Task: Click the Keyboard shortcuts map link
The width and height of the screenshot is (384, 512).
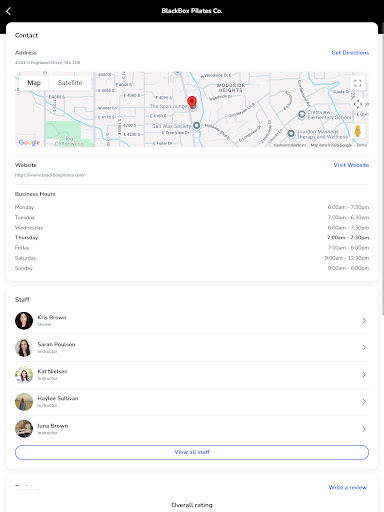Action: (290, 145)
